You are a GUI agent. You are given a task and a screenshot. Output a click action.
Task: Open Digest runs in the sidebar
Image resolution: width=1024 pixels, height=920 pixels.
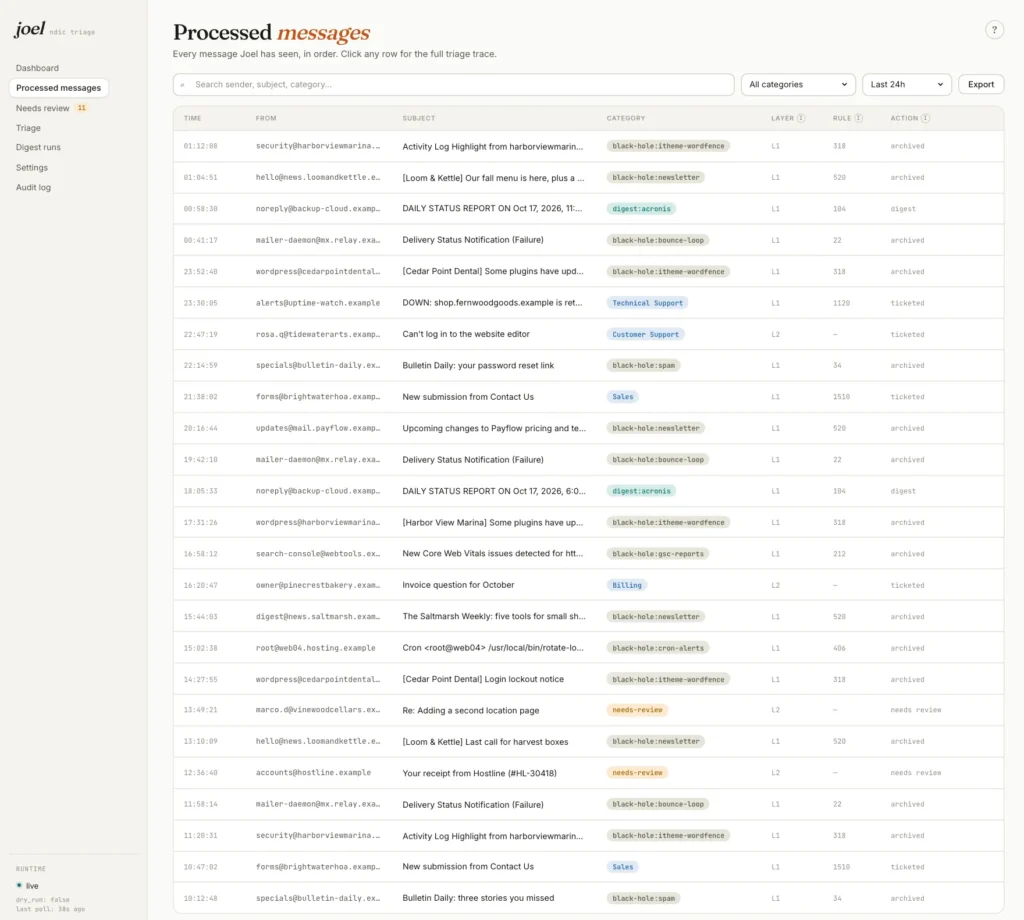(x=38, y=148)
